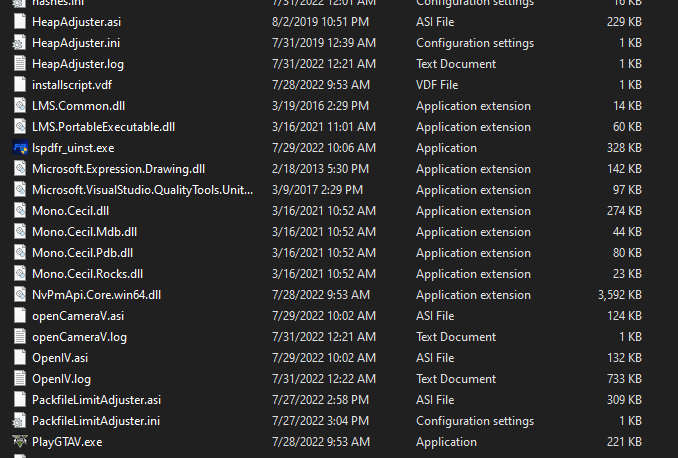Select the OpenIV.asi file row

[60, 358]
